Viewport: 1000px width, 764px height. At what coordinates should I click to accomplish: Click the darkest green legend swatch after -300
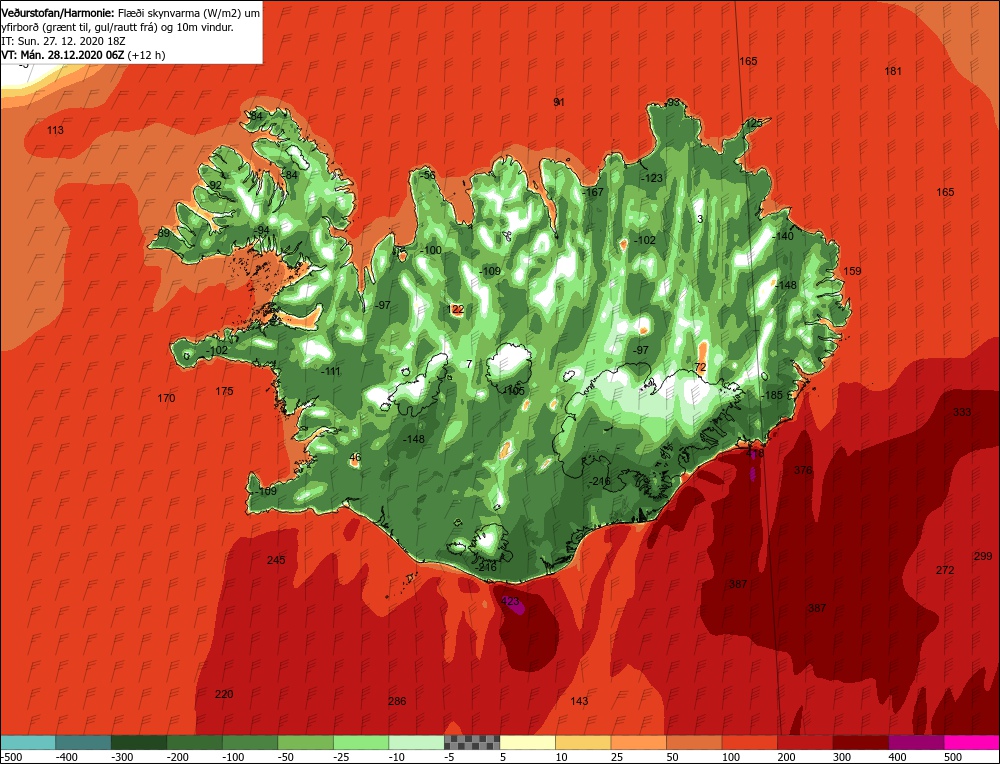tap(138, 742)
